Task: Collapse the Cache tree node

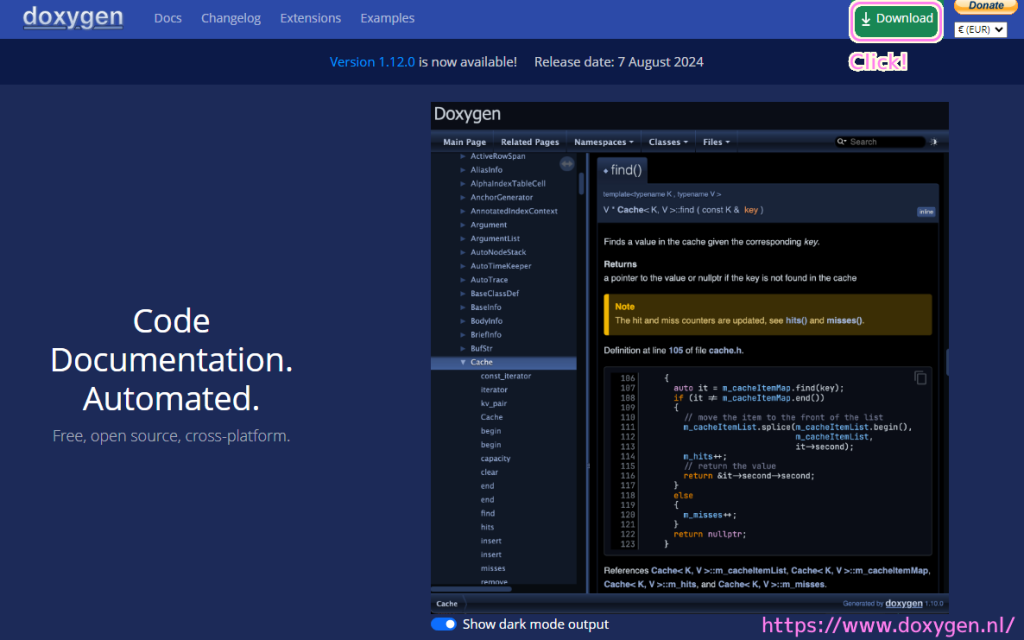Action: point(462,362)
